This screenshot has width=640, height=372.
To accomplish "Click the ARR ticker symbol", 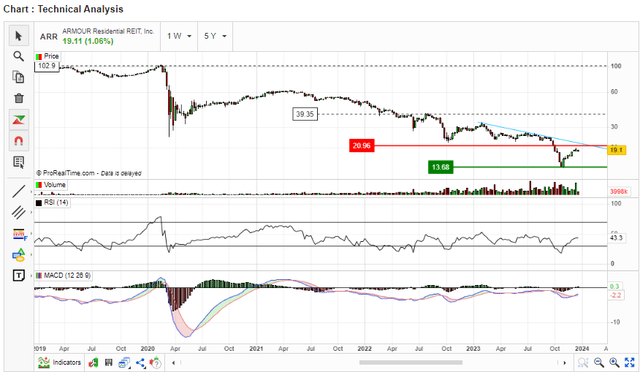I will coord(49,36).
